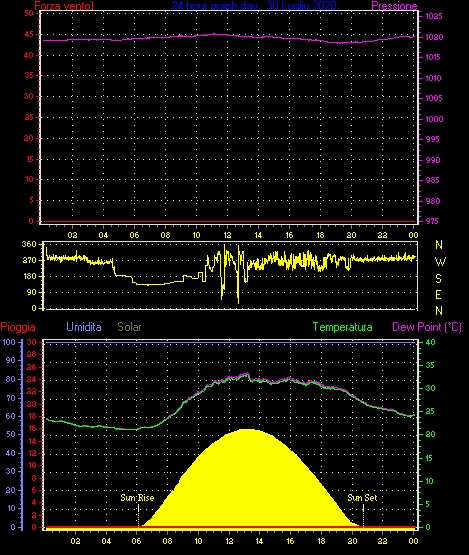
Task: Click the E wind direction label
Action: click(439, 294)
